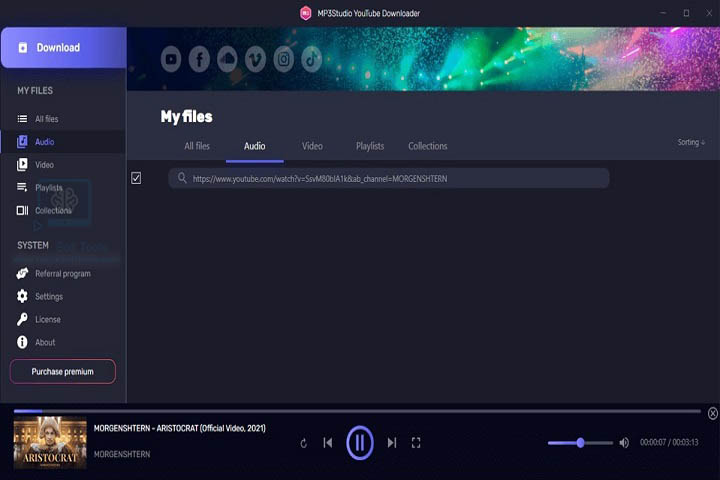Click the MP3Studio logo in title bar
Screen dimensions: 720x480
[x=305, y=13]
